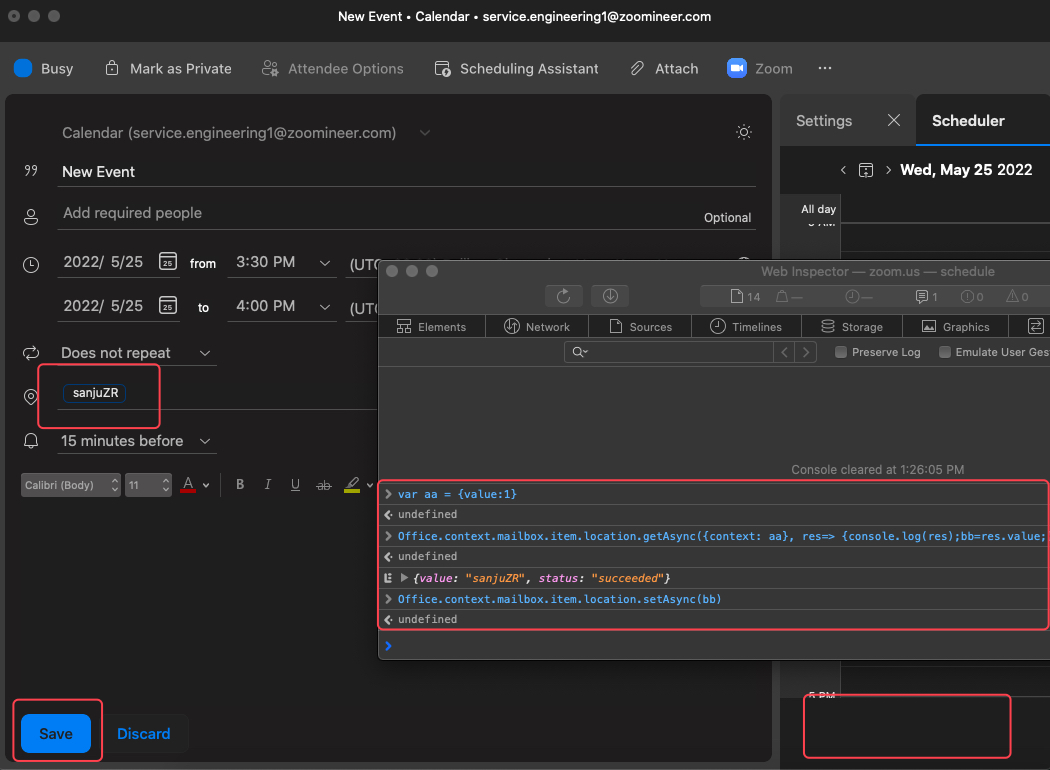Image resolution: width=1050 pixels, height=770 pixels.
Task: Save the new calendar event
Action: click(56, 733)
